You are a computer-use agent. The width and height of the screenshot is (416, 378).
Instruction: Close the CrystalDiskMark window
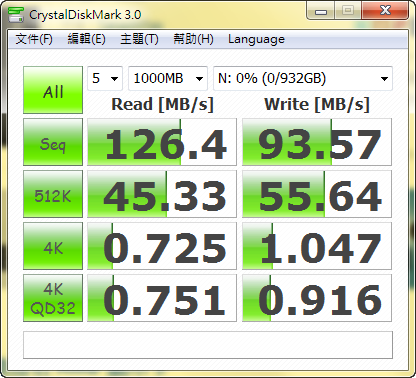pos(385,11)
